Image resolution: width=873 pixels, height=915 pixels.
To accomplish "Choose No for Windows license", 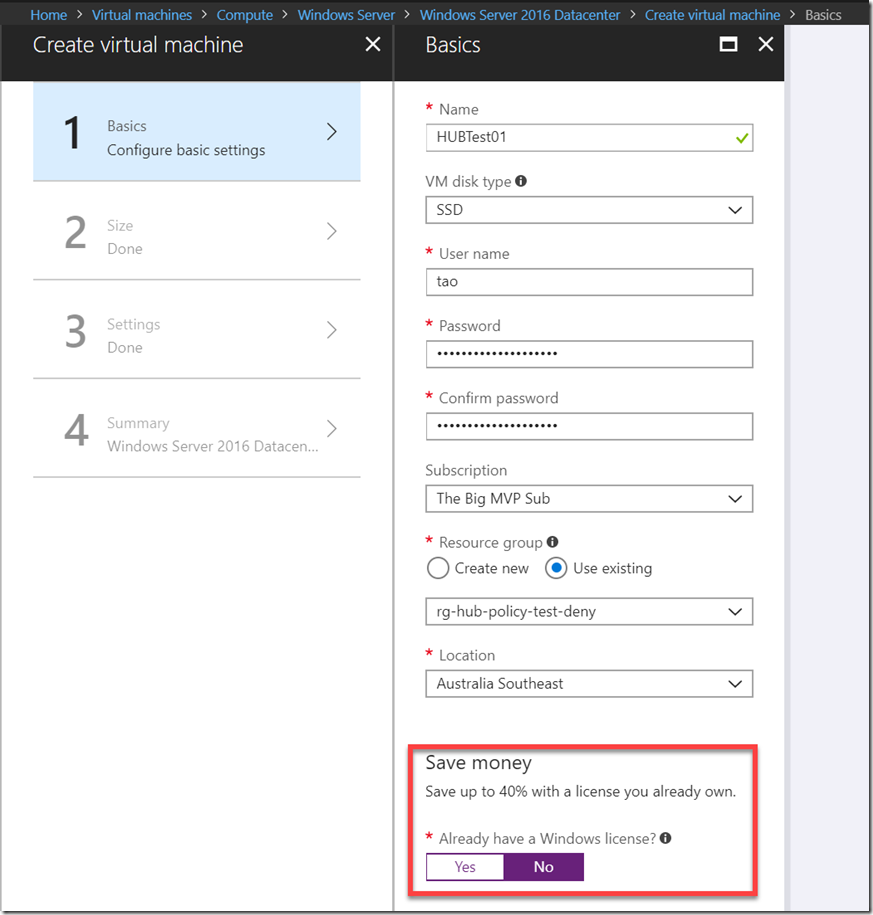I will (x=544, y=867).
